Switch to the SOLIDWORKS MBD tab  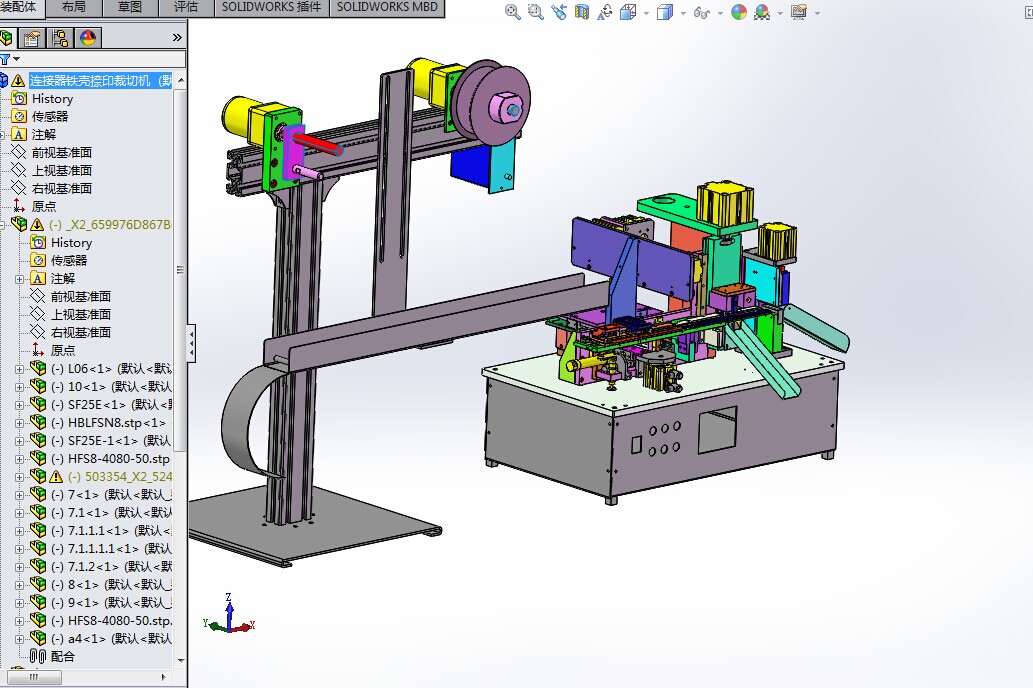pos(387,7)
